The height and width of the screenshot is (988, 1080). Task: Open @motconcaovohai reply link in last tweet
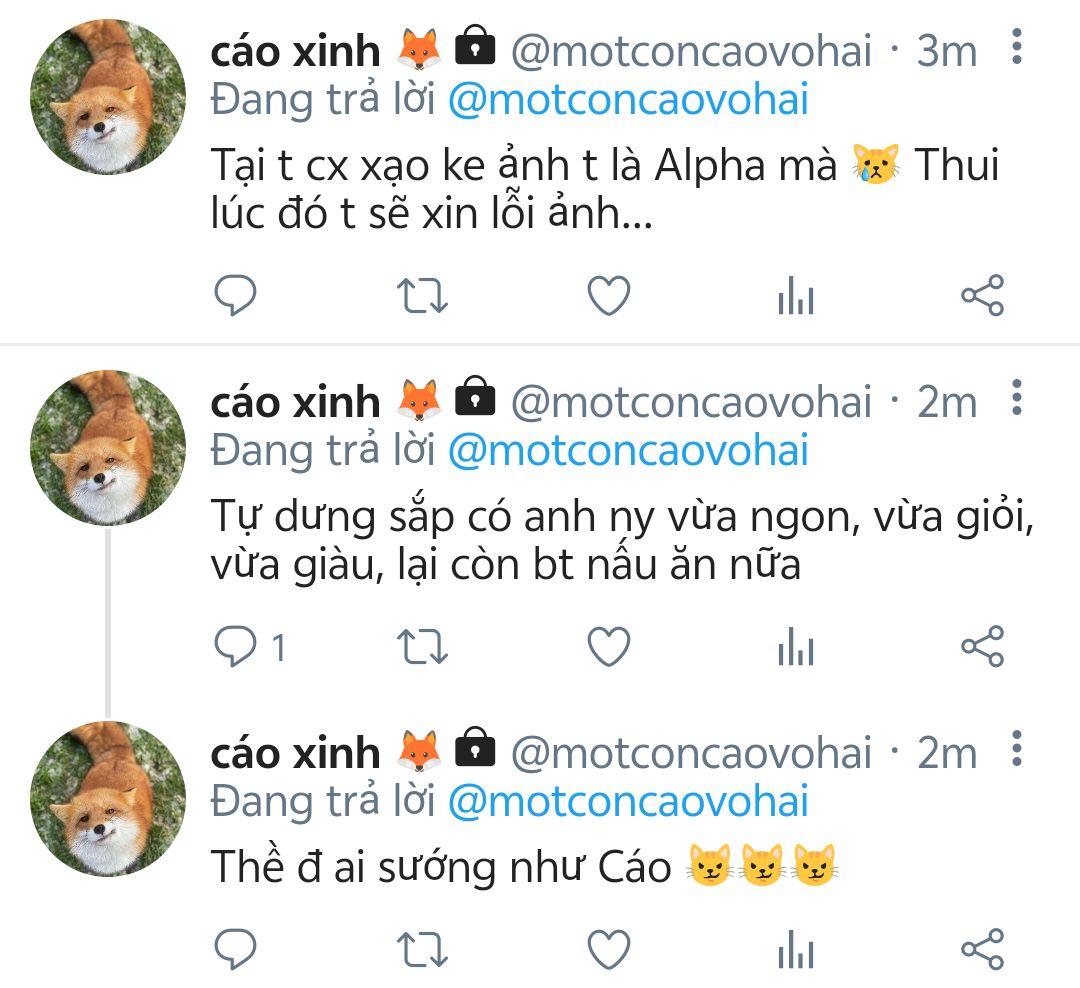coord(628,801)
